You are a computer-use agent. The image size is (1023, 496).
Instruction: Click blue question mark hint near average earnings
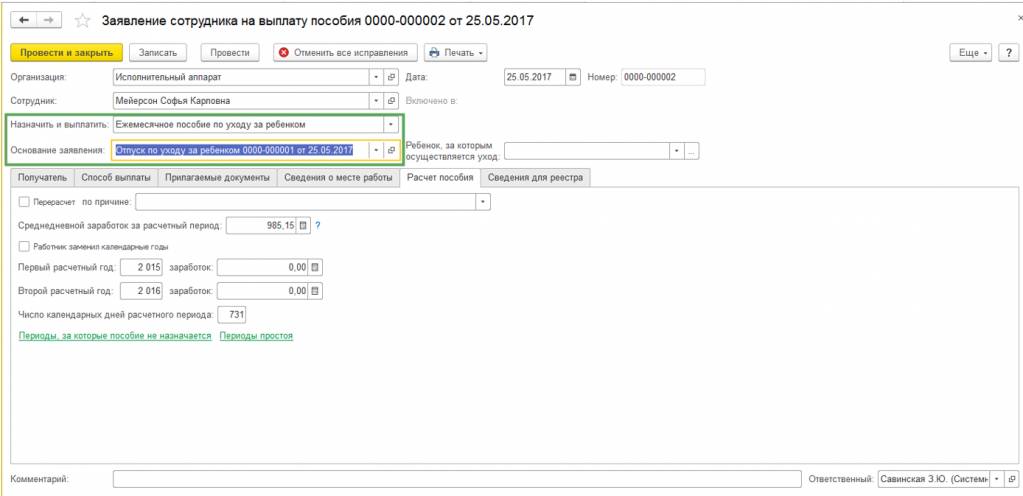coord(318,226)
